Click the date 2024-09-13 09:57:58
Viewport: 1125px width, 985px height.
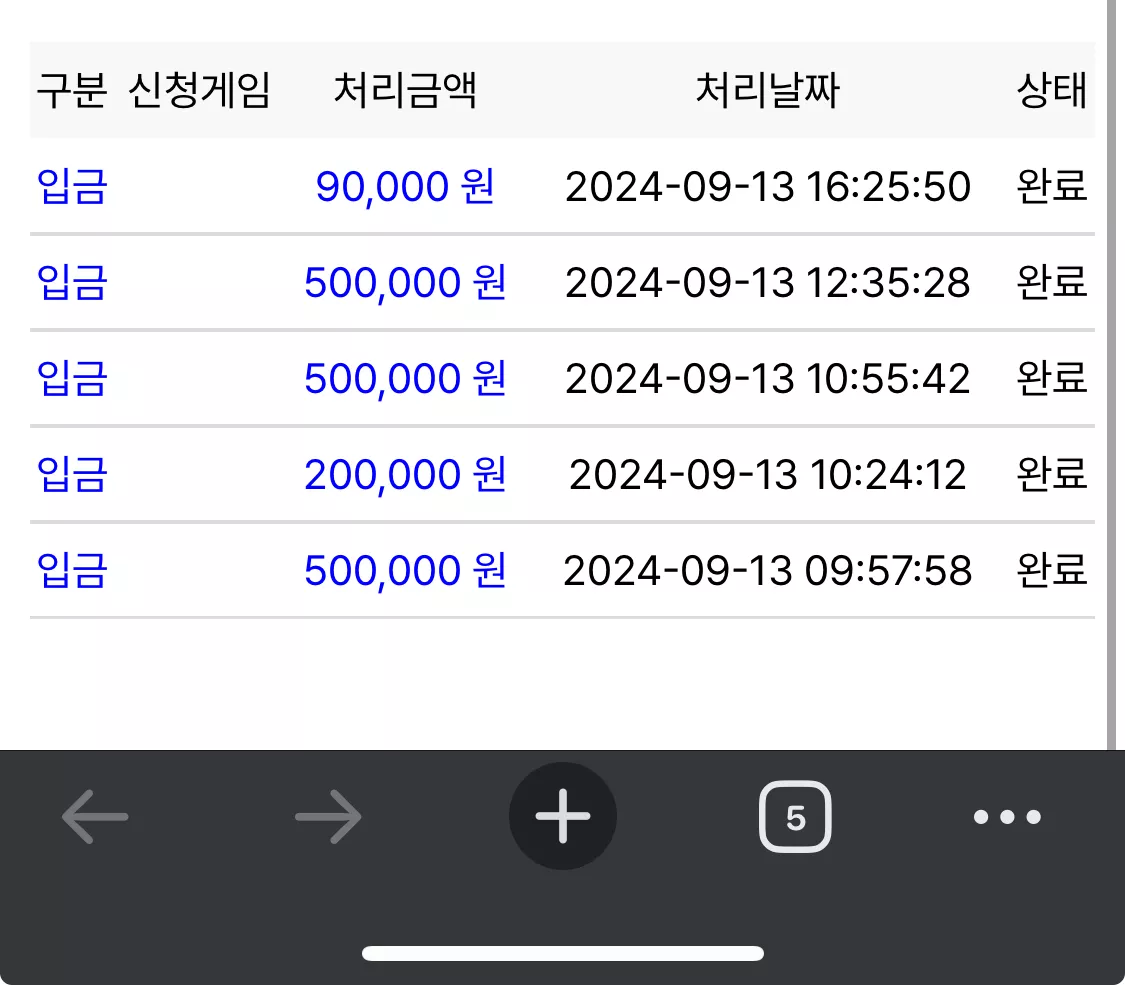tap(768, 571)
